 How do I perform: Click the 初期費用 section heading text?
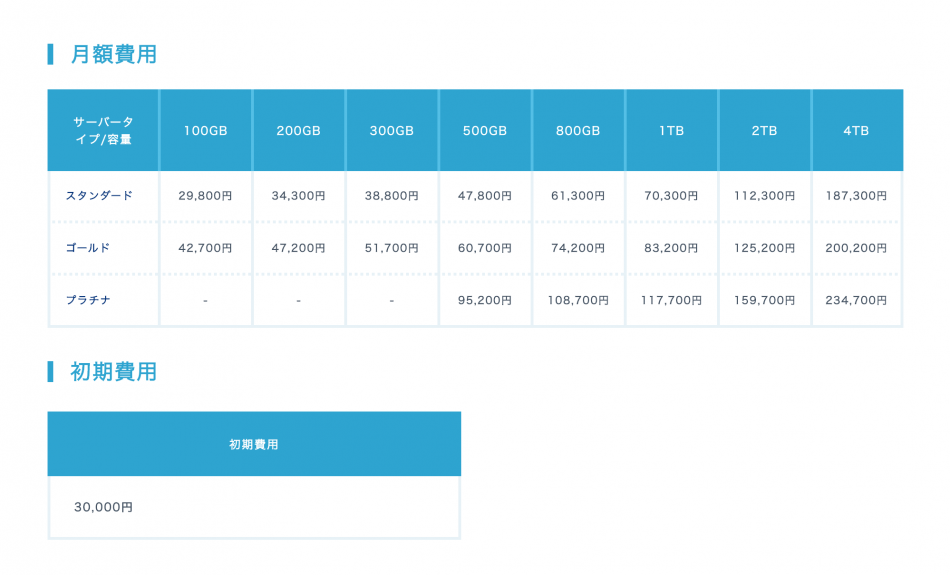click(113, 372)
